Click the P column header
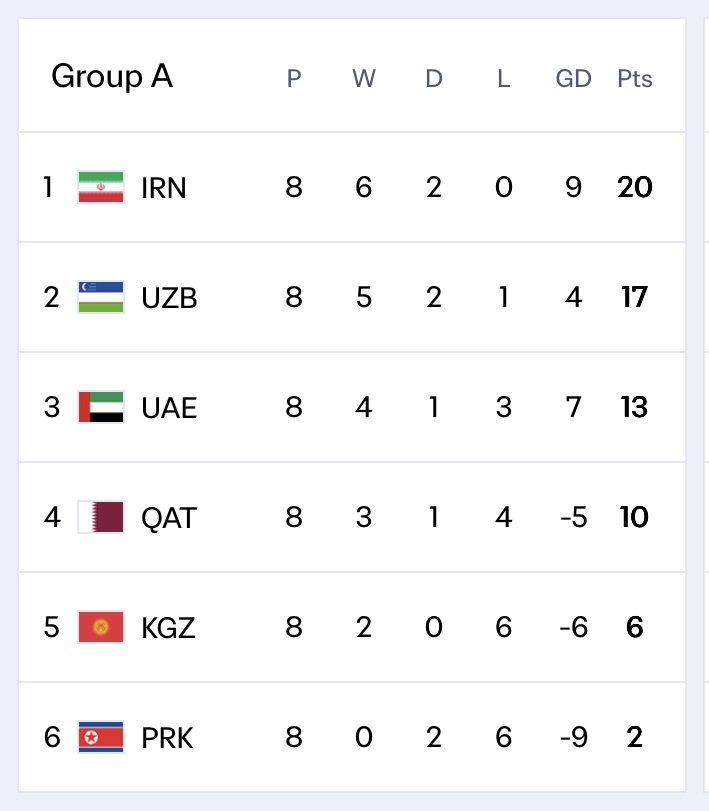This screenshot has height=811, width=709. [294, 79]
